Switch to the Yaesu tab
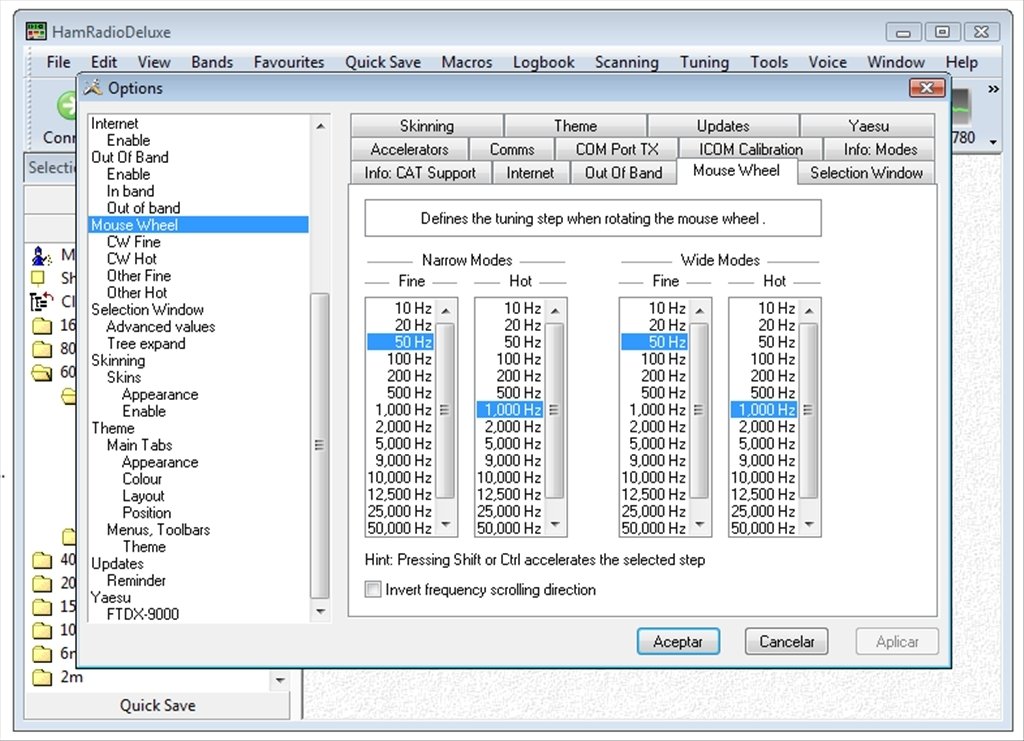 (868, 125)
